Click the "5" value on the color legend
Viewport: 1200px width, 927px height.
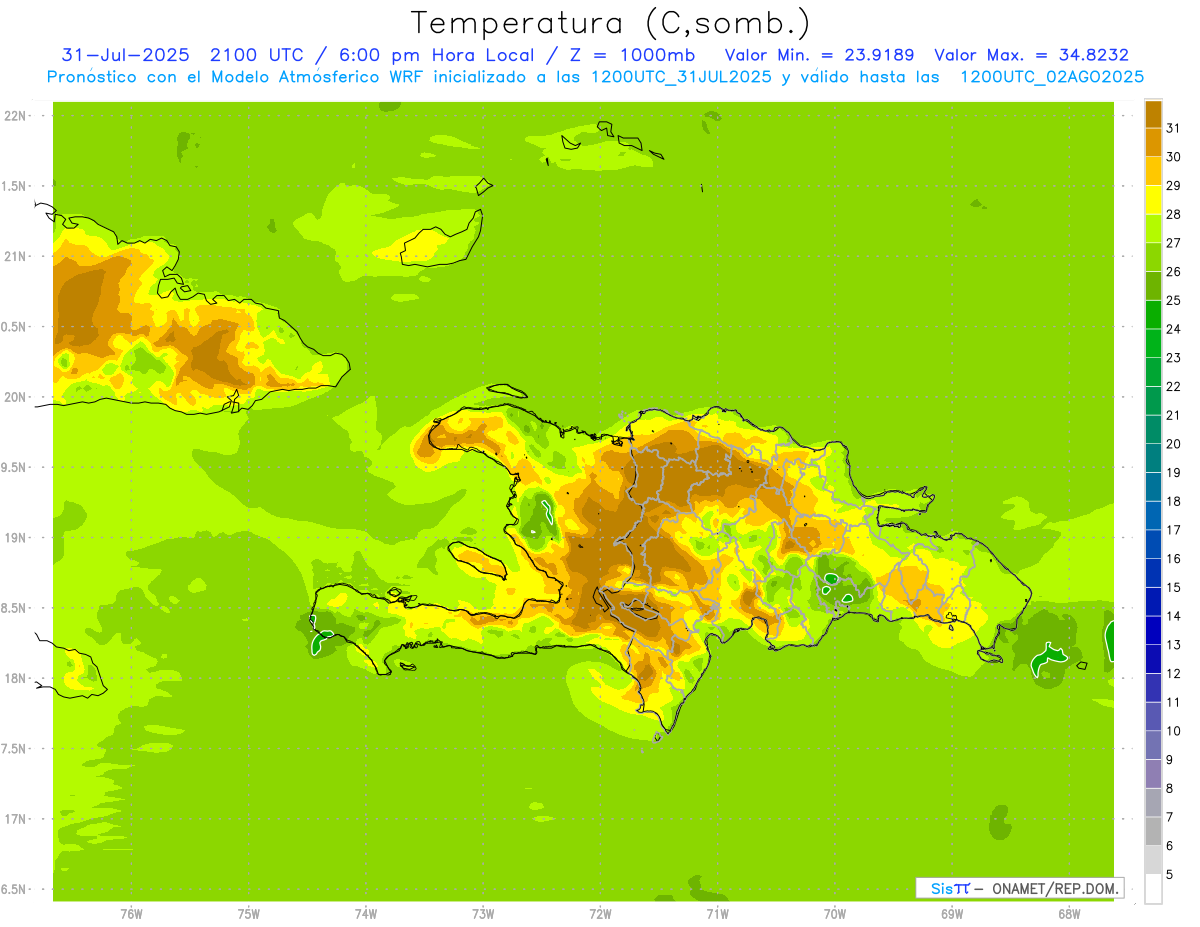click(x=1171, y=875)
